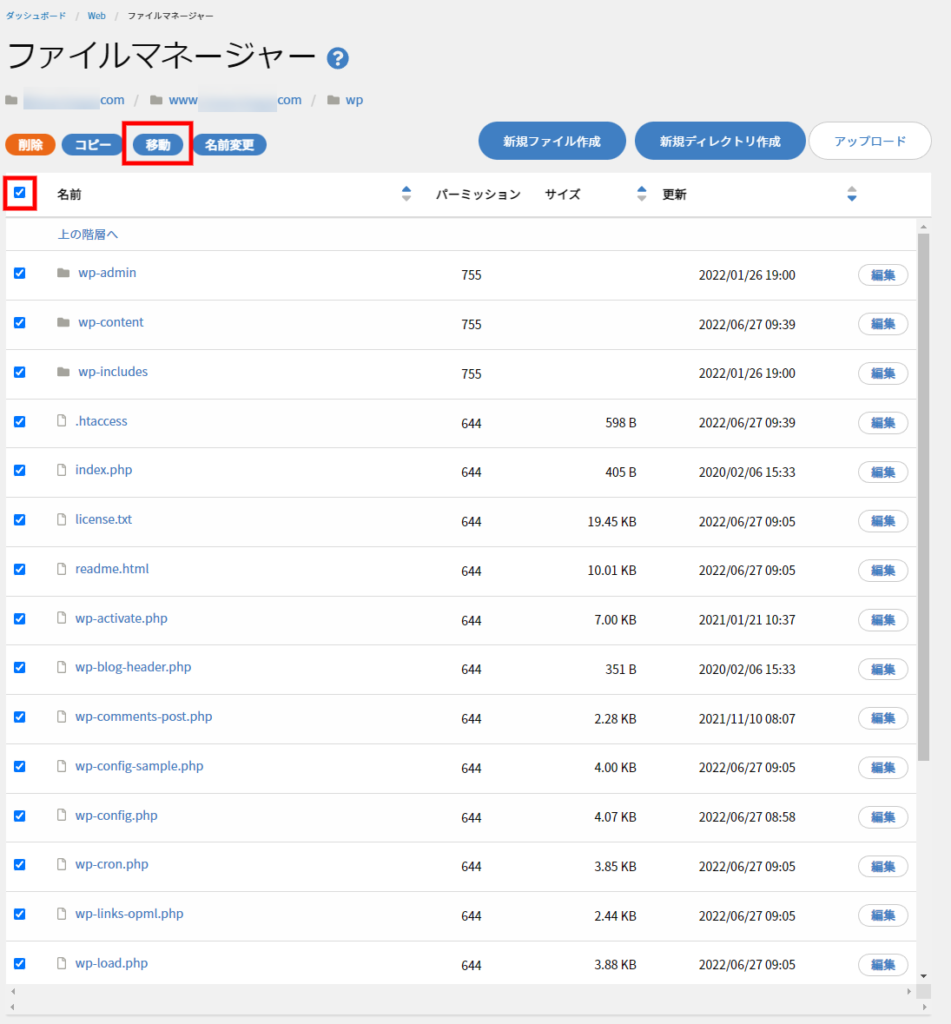Click the wp-config.php file icon
Image resolution: width=951 pixels, height=1024 pixels.
[61, 816]
